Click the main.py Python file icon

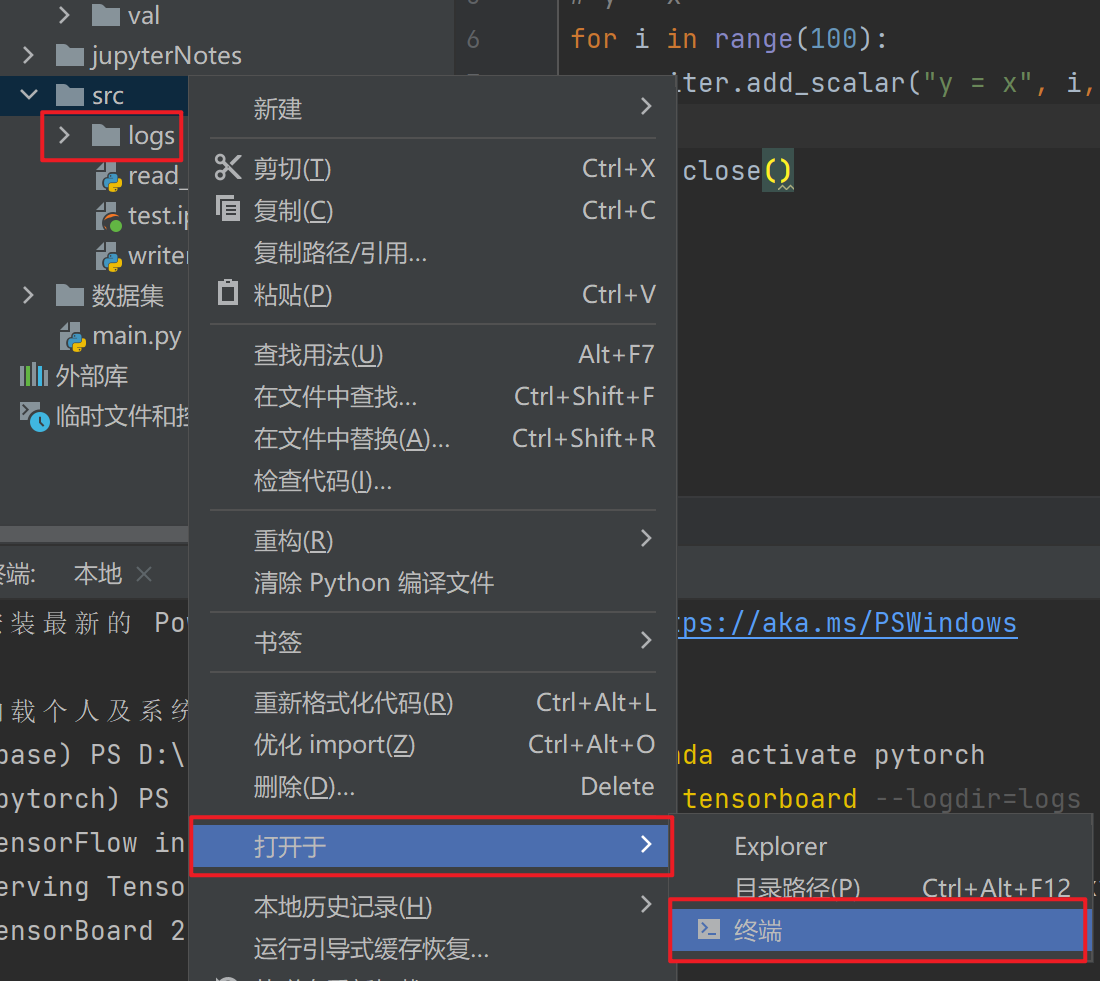(73, 336)
